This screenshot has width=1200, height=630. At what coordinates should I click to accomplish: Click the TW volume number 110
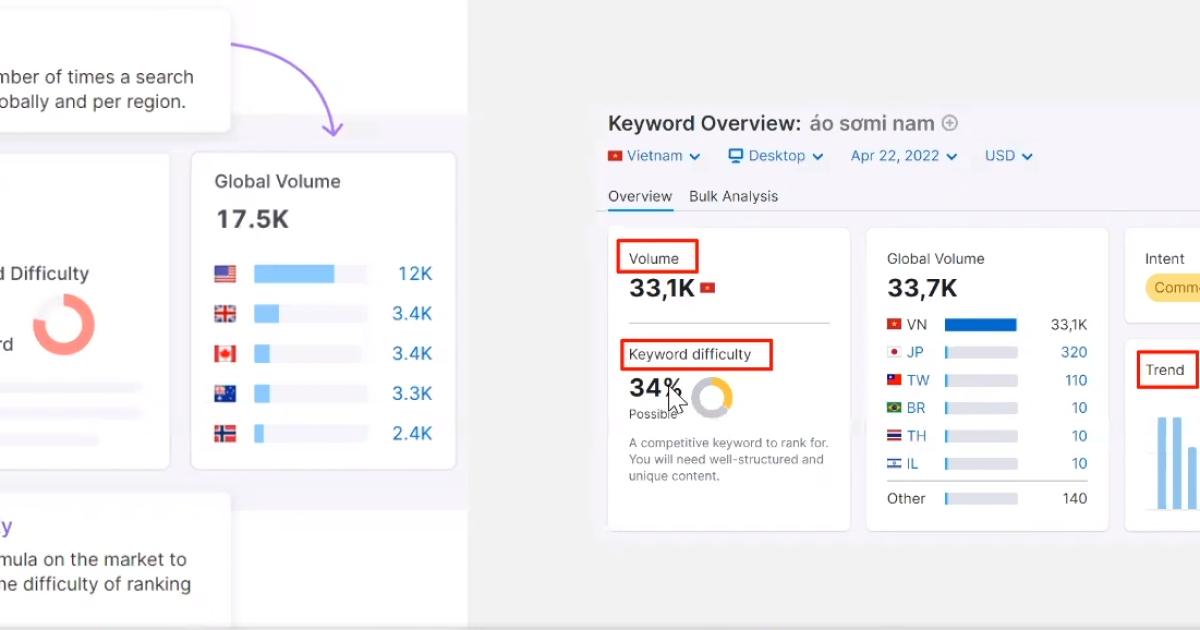(x=1076, y=380)
